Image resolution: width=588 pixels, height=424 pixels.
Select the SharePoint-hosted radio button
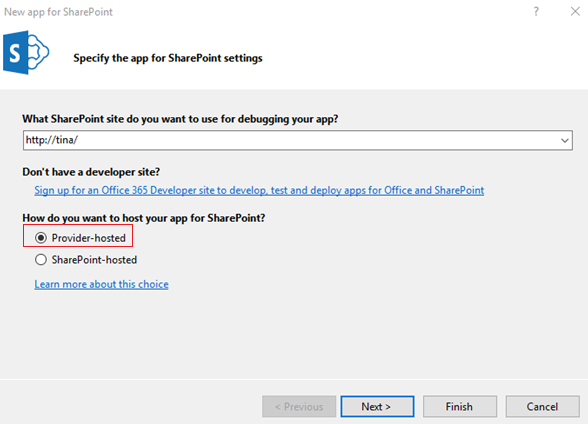[x=41, y=259]
